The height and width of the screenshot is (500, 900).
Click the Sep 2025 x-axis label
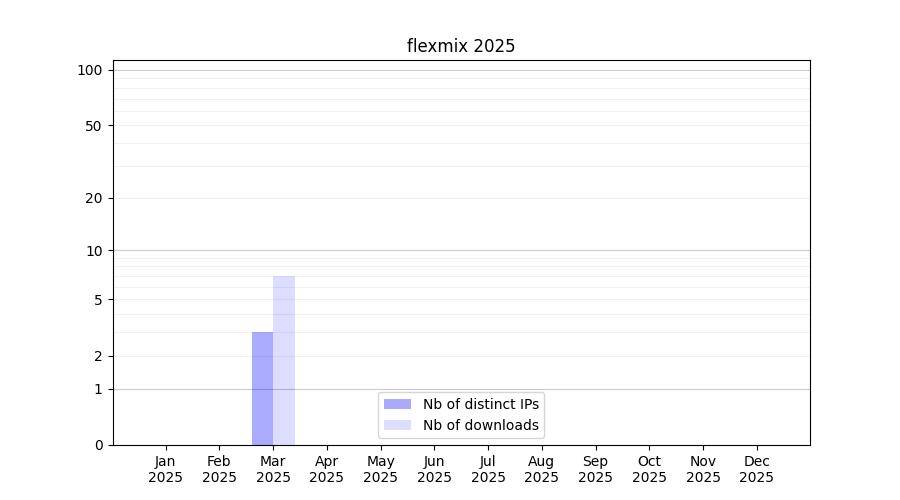coord(595,469)
